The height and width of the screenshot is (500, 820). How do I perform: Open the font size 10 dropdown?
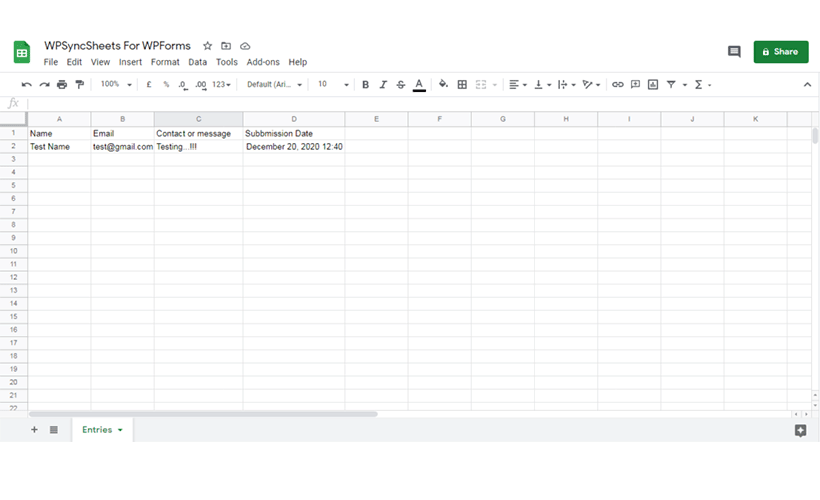(333, 84)
